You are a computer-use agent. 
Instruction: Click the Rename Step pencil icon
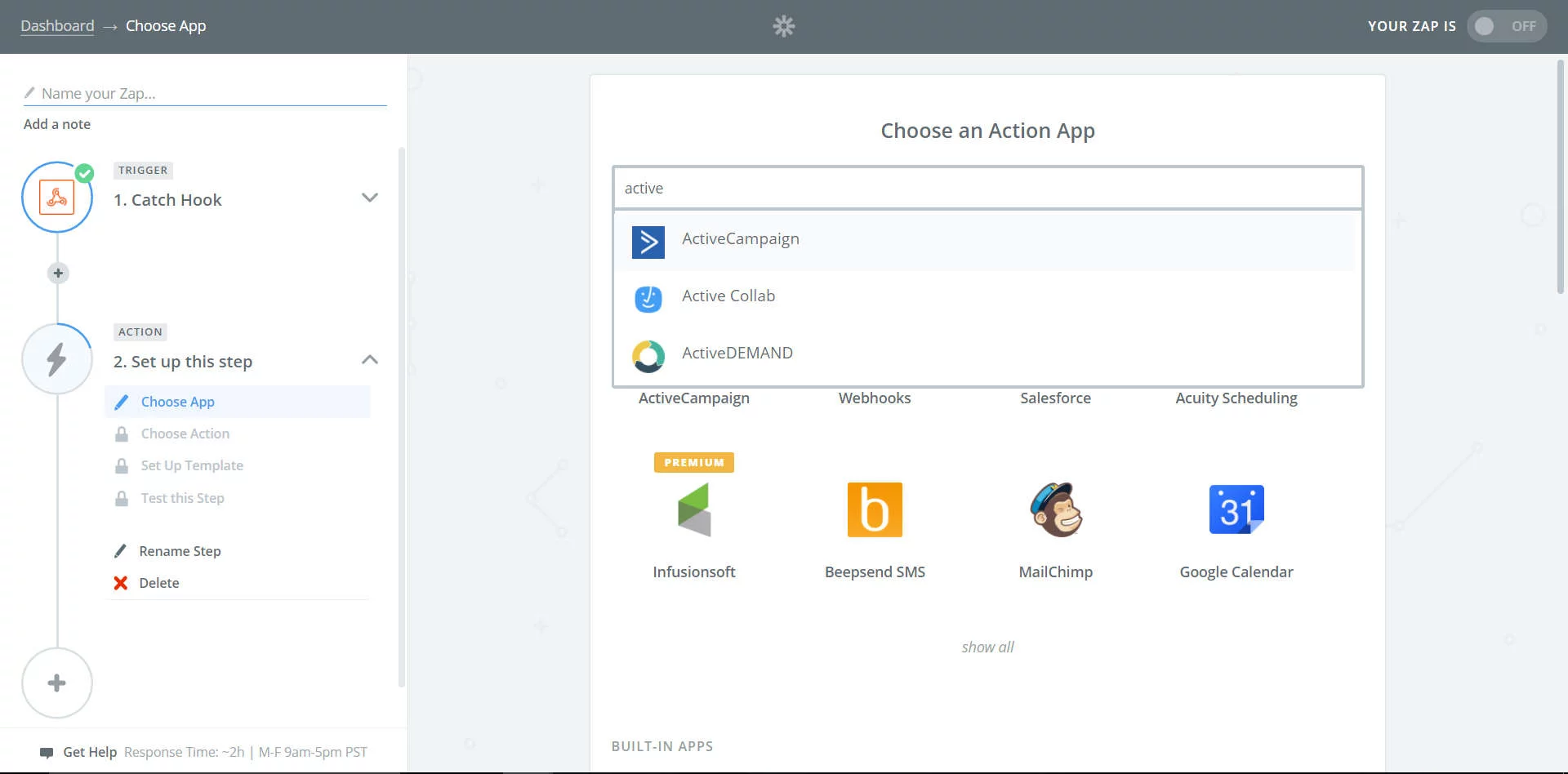(121, 551)
